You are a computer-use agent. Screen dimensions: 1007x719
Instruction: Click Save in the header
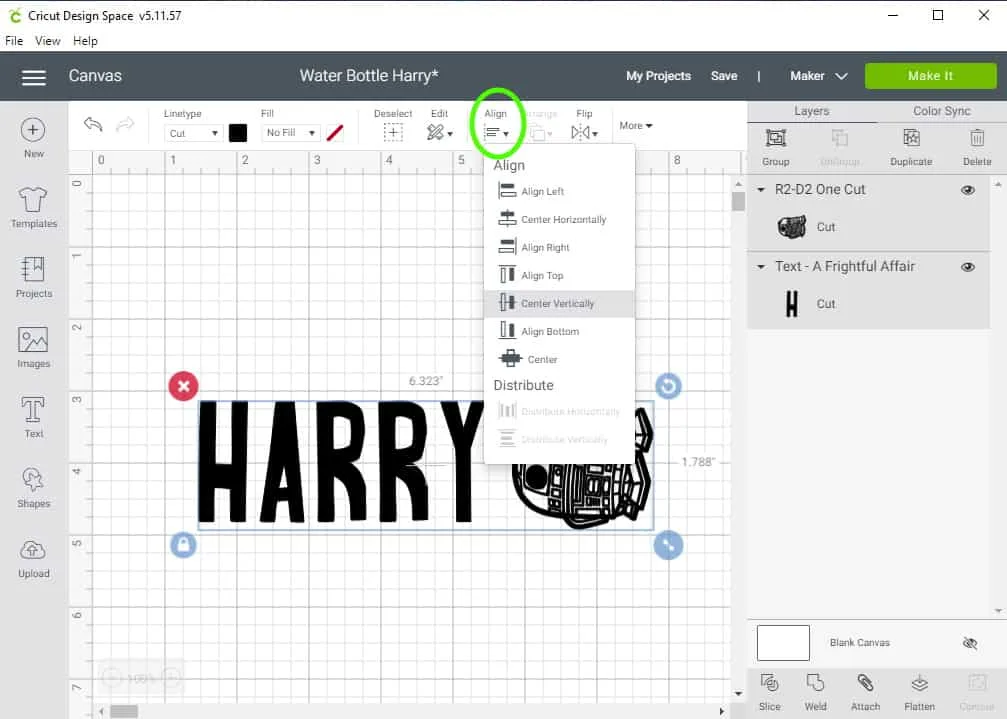724,76
